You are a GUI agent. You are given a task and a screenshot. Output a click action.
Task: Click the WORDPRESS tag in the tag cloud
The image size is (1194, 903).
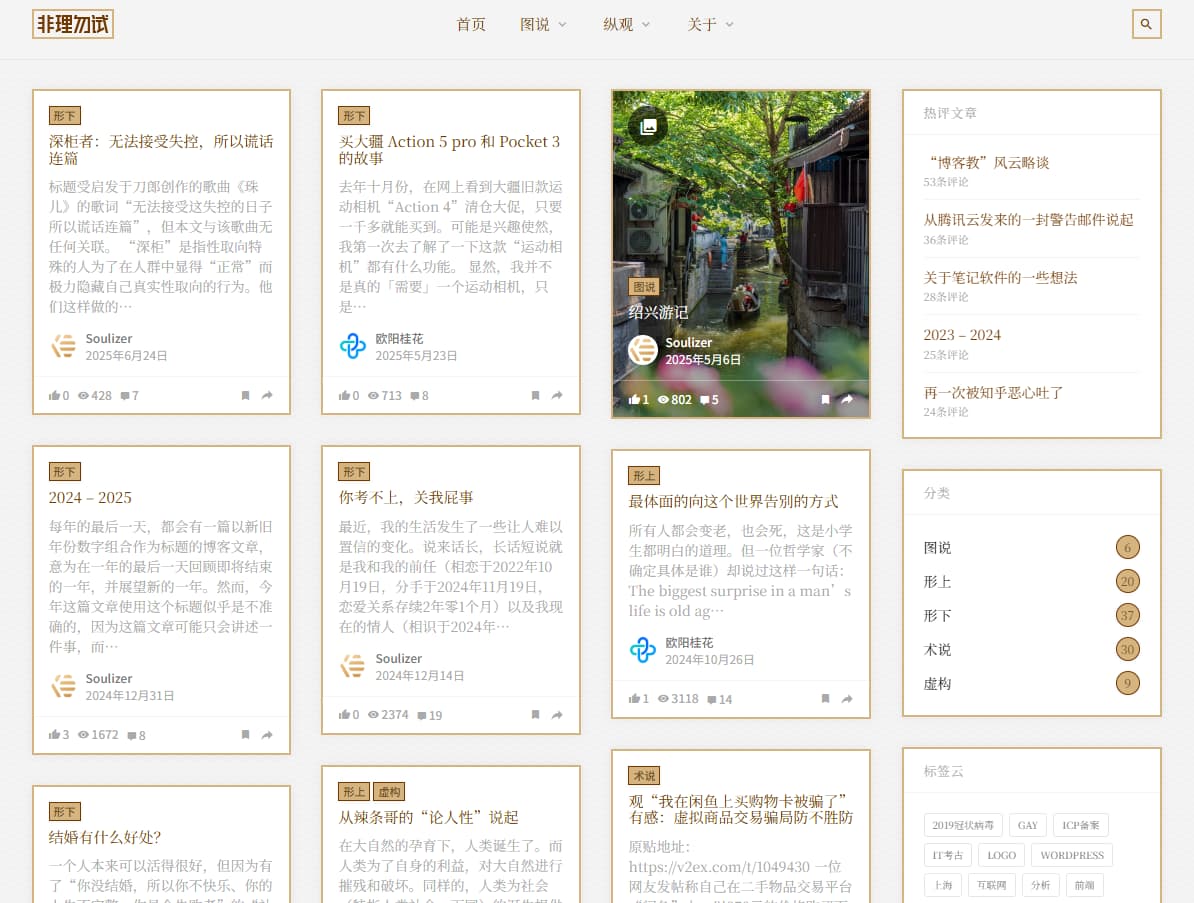click(1071, 855)
